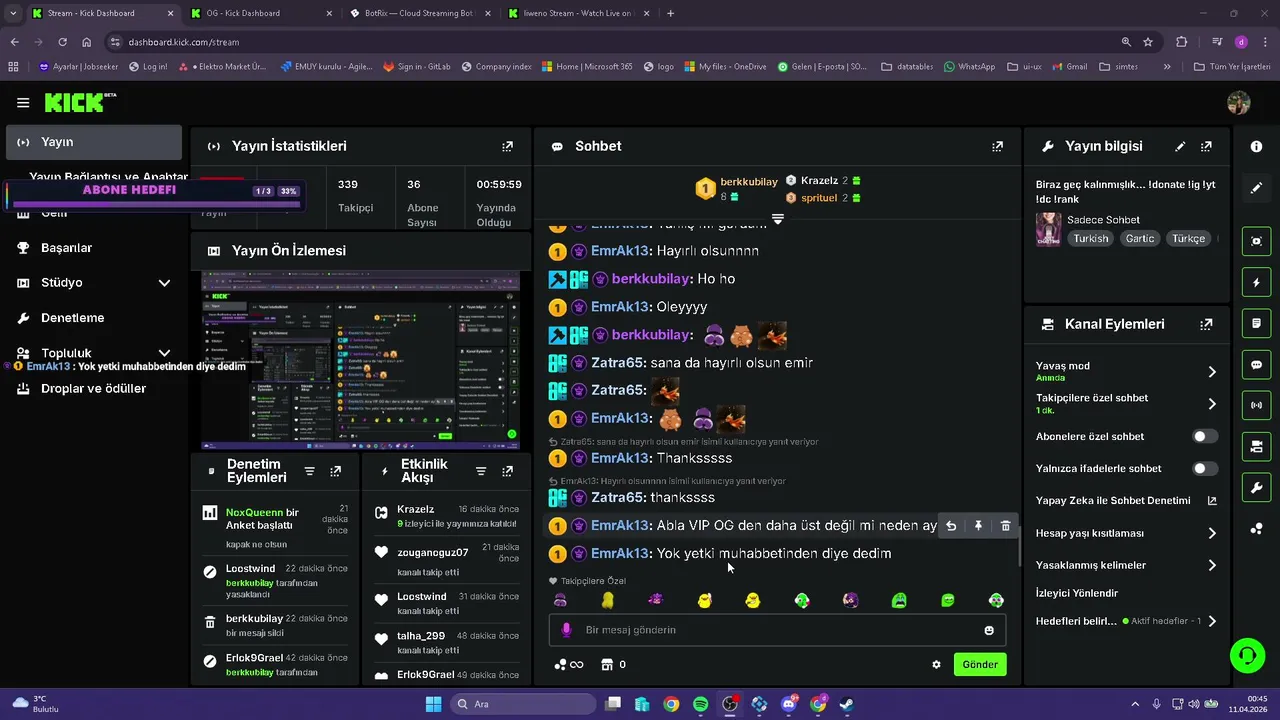This screenshot has height=720, width=1280.
Task: Pop out the Kanal Eylemleri panel
Action: (x=1206, y=324)
